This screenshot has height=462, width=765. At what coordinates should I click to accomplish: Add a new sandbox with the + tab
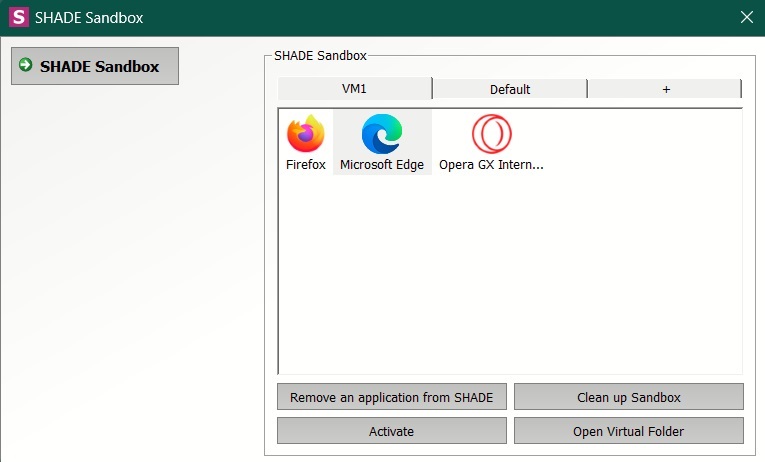coord(665,89)
